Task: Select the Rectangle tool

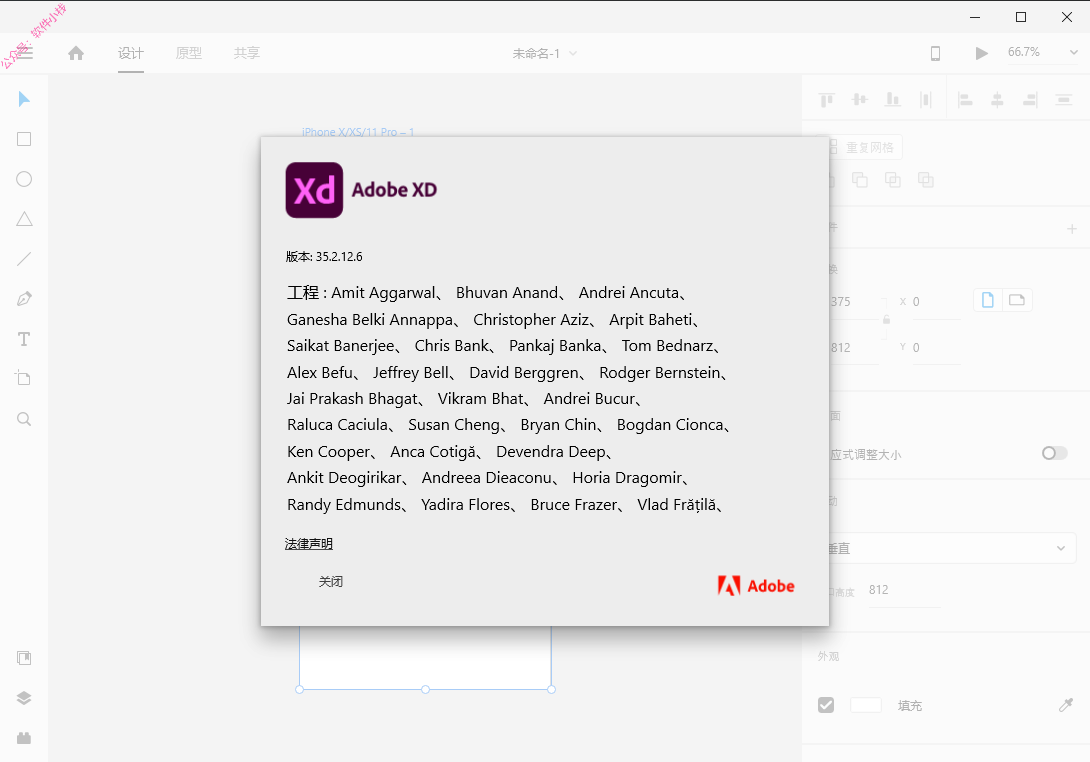Action: [x=24, y=139]
